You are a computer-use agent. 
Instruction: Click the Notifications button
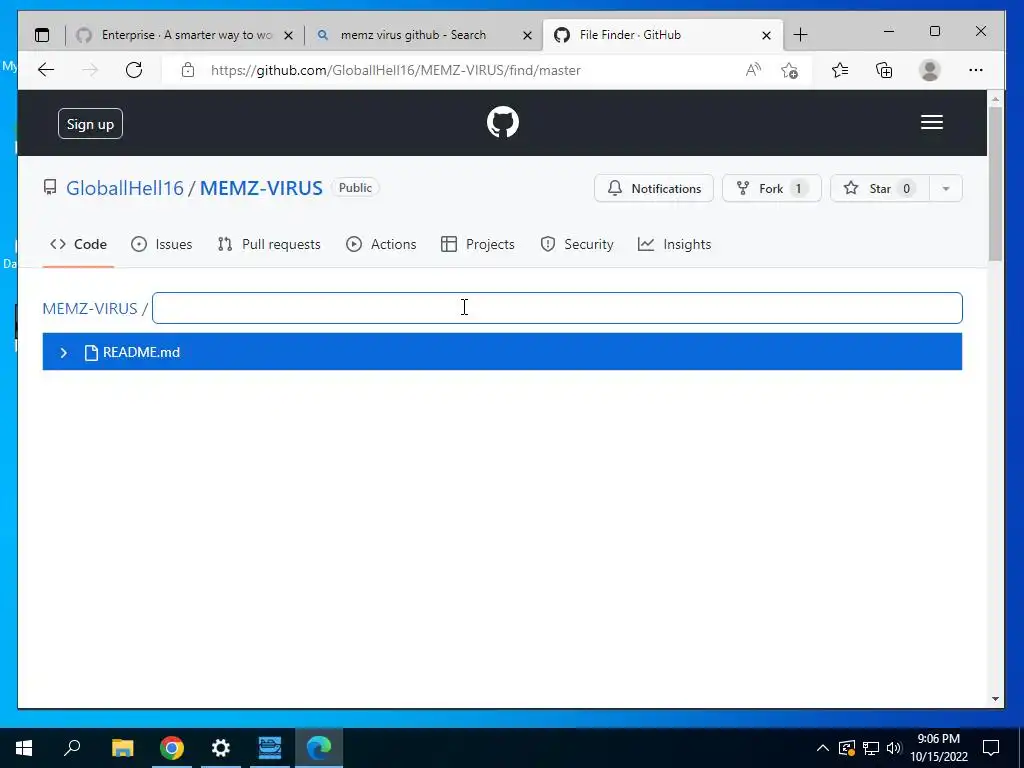[654, 189]
